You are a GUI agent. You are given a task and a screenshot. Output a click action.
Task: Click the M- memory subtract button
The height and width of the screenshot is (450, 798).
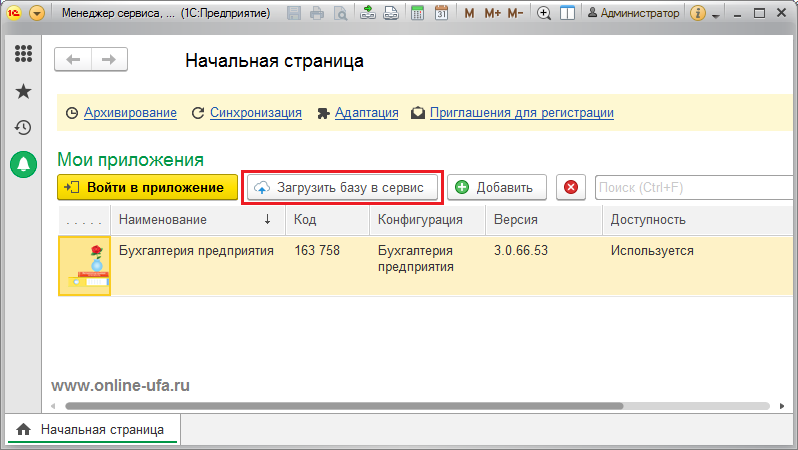[x=516, y=13]
